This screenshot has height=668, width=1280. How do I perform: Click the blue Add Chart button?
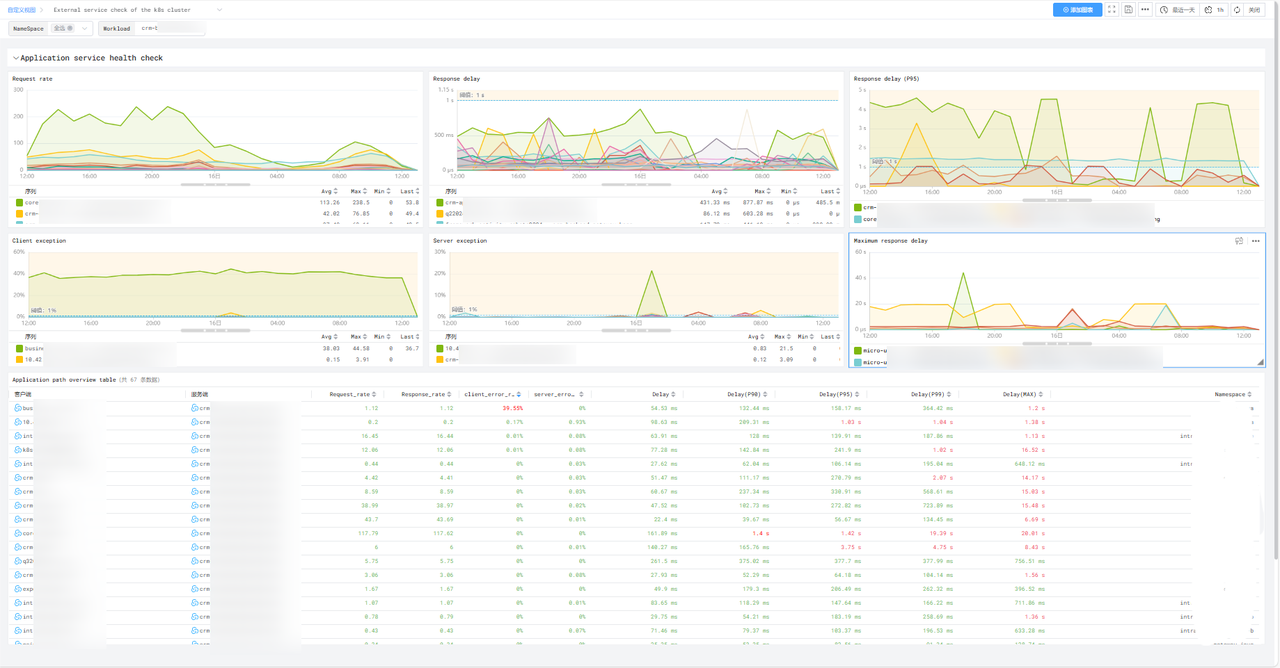tap(1077, 10)
